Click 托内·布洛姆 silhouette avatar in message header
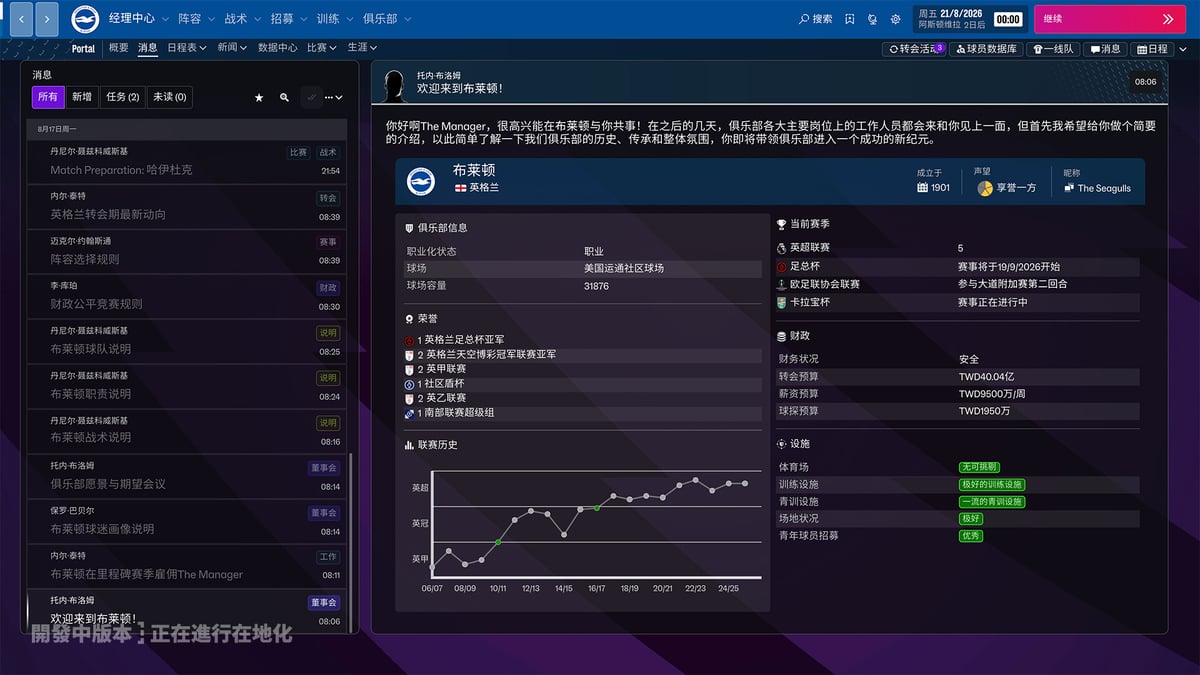This screenshot has width=1200, height=675. coord(395,85)
